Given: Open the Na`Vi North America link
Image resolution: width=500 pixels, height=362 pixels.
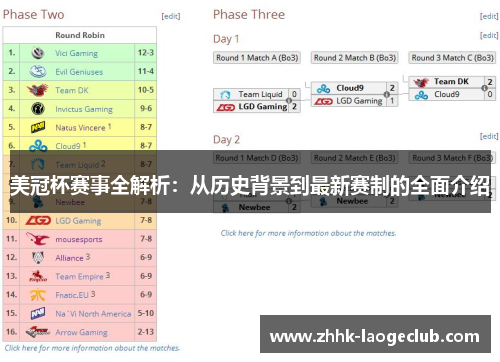Looking at the screenshot, I should [x=93, y=314].
